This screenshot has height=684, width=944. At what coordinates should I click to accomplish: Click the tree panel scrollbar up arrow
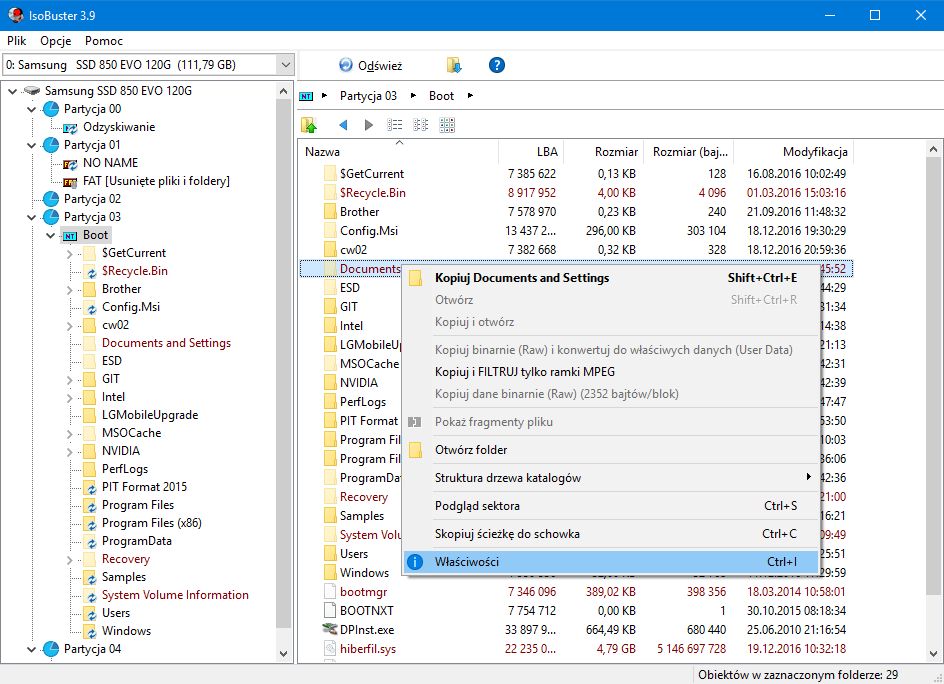pyautogui.click(x=284, y=91)
